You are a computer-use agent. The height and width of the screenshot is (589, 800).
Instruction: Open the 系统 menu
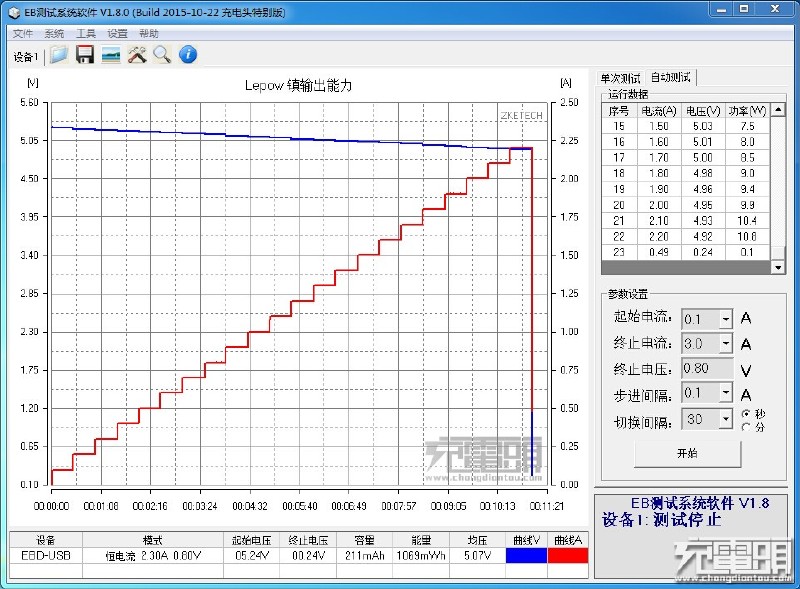click(x=53, y=33)
